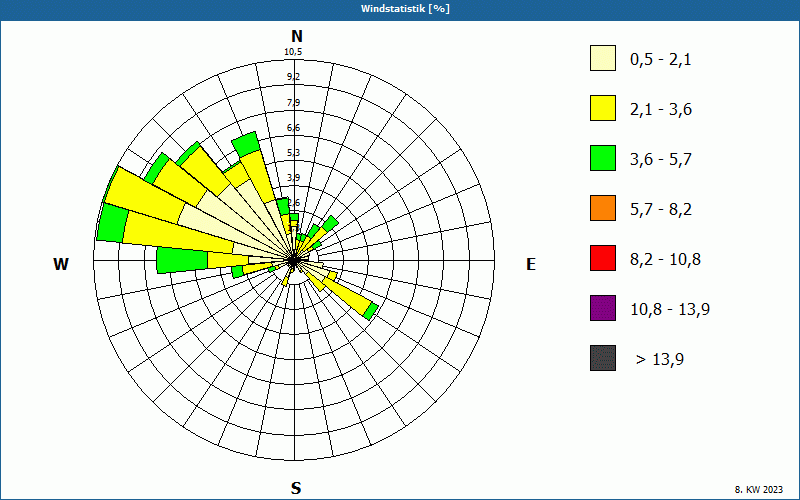
Task: Click the red 8,2 - 10,8 legend swatch
Action: [x=603, y=258]
